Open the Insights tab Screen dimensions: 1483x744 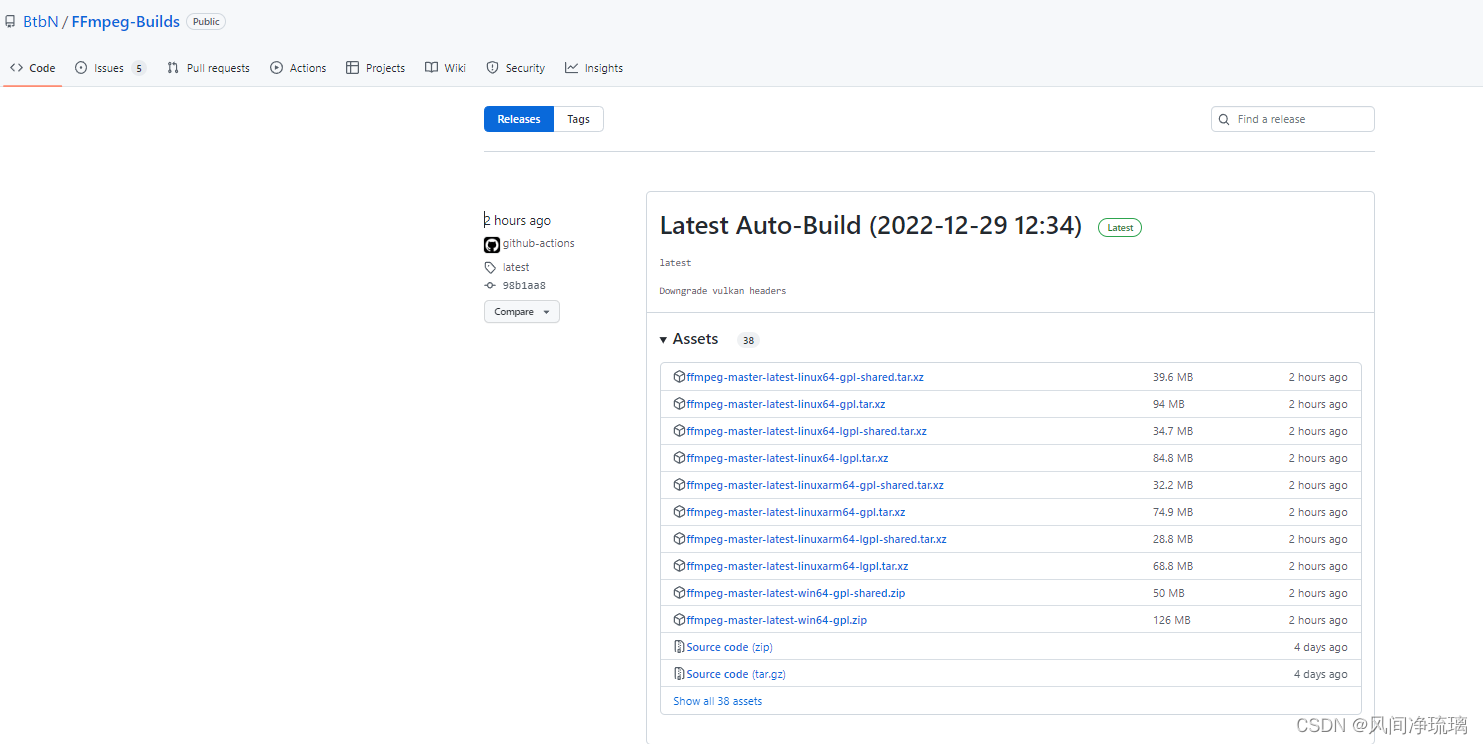point(594,68)
